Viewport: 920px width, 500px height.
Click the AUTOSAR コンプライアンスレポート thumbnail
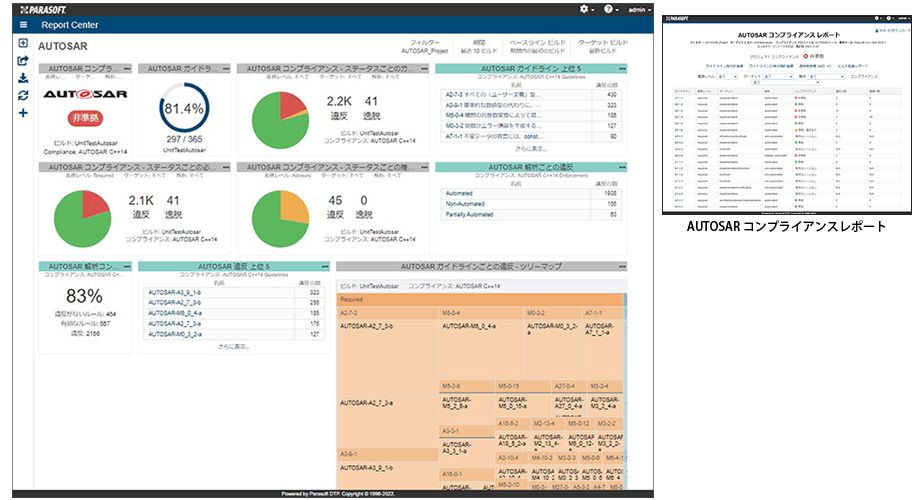[x=786, y=114]
